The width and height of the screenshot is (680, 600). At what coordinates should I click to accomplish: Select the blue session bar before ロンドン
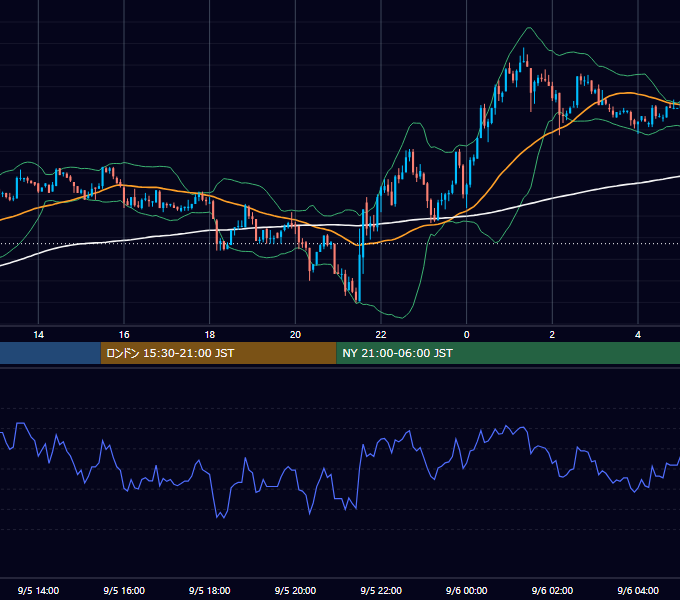point(50,353)
